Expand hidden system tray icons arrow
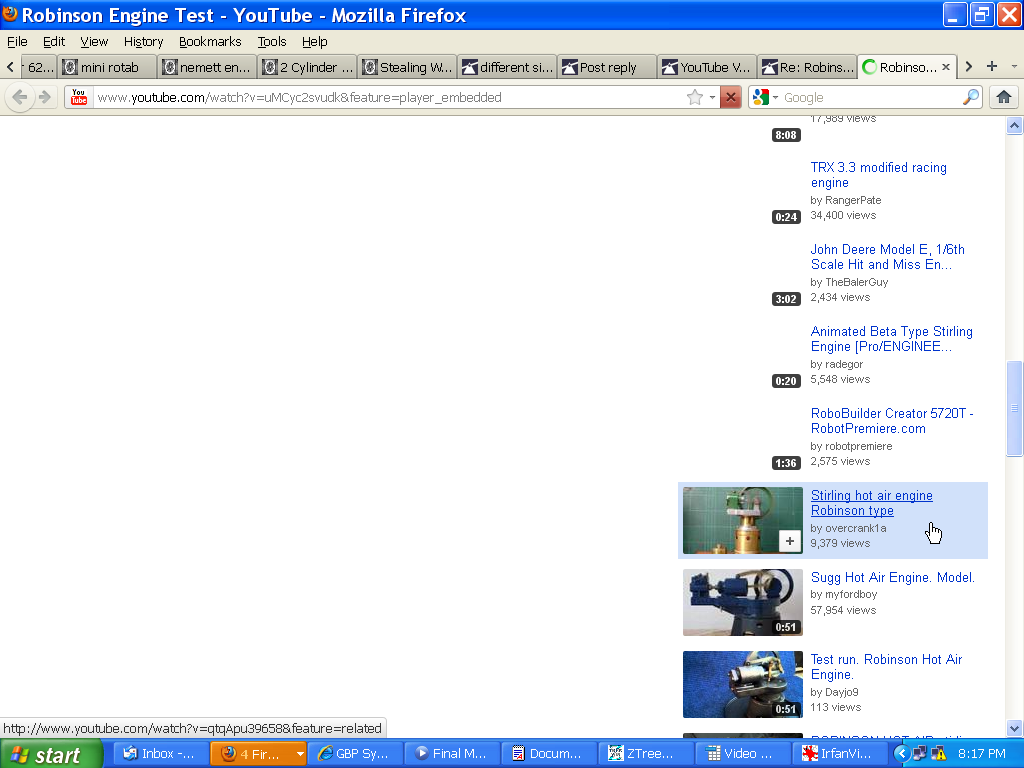This screenshot has height=768, width=1024. pos(902,754)
